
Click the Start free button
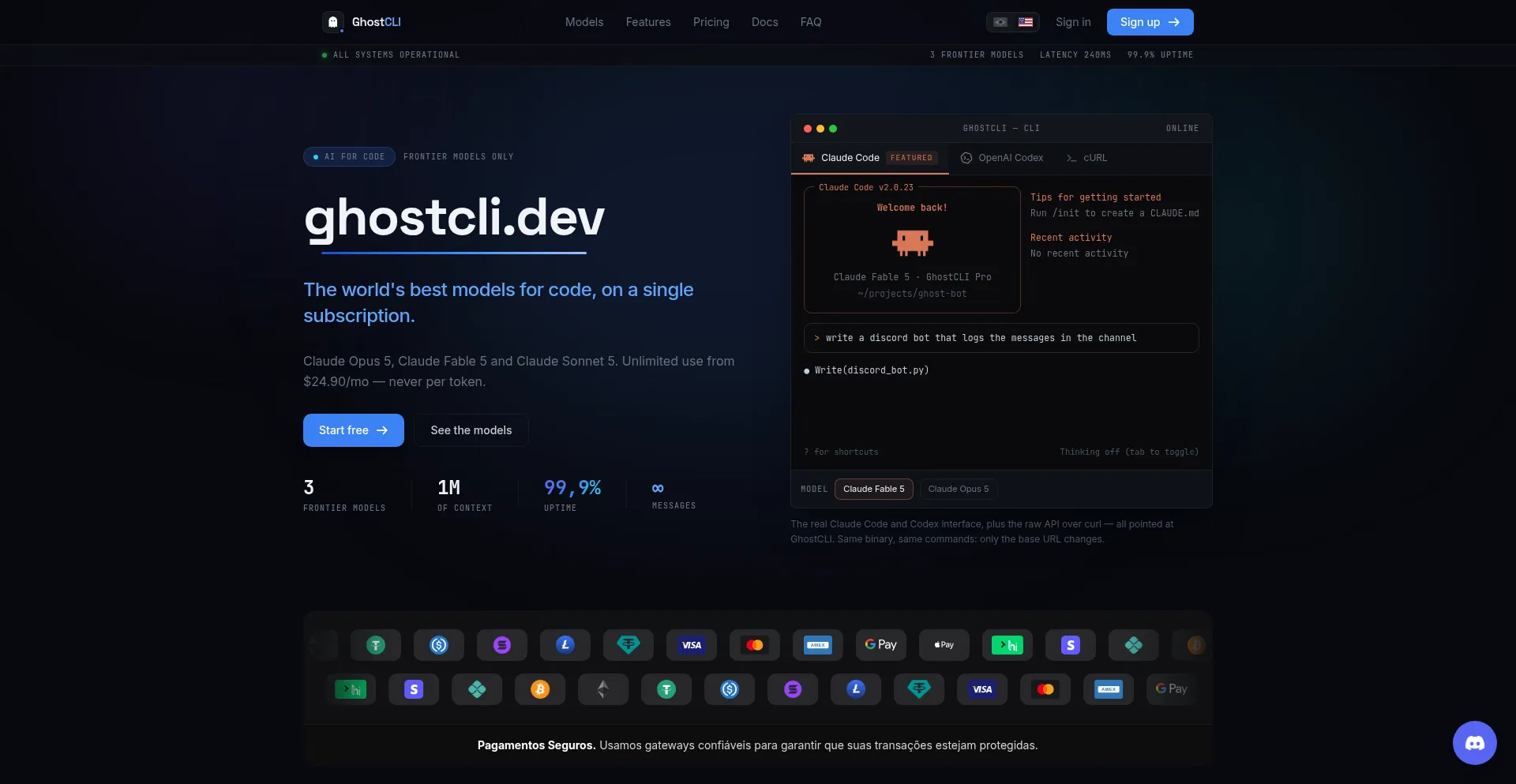click(354, 430)
